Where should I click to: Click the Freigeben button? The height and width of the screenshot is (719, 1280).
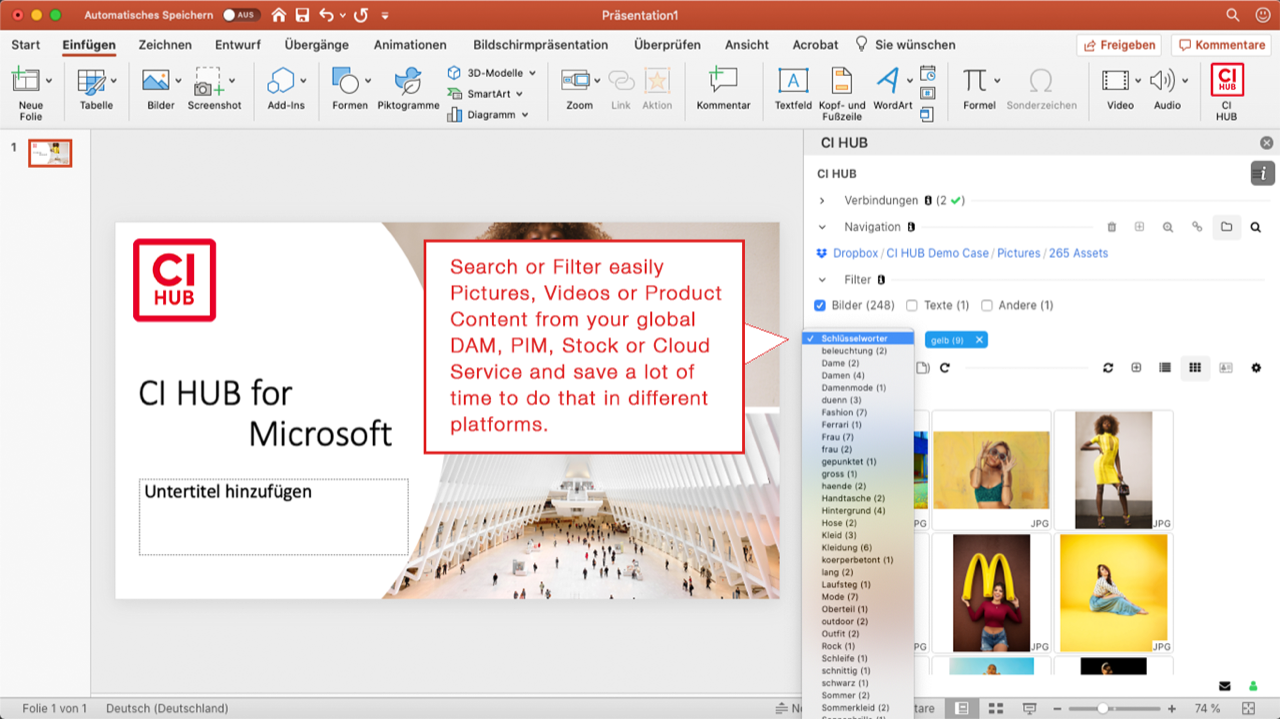pyautogui.click(x=1119, y=45)
